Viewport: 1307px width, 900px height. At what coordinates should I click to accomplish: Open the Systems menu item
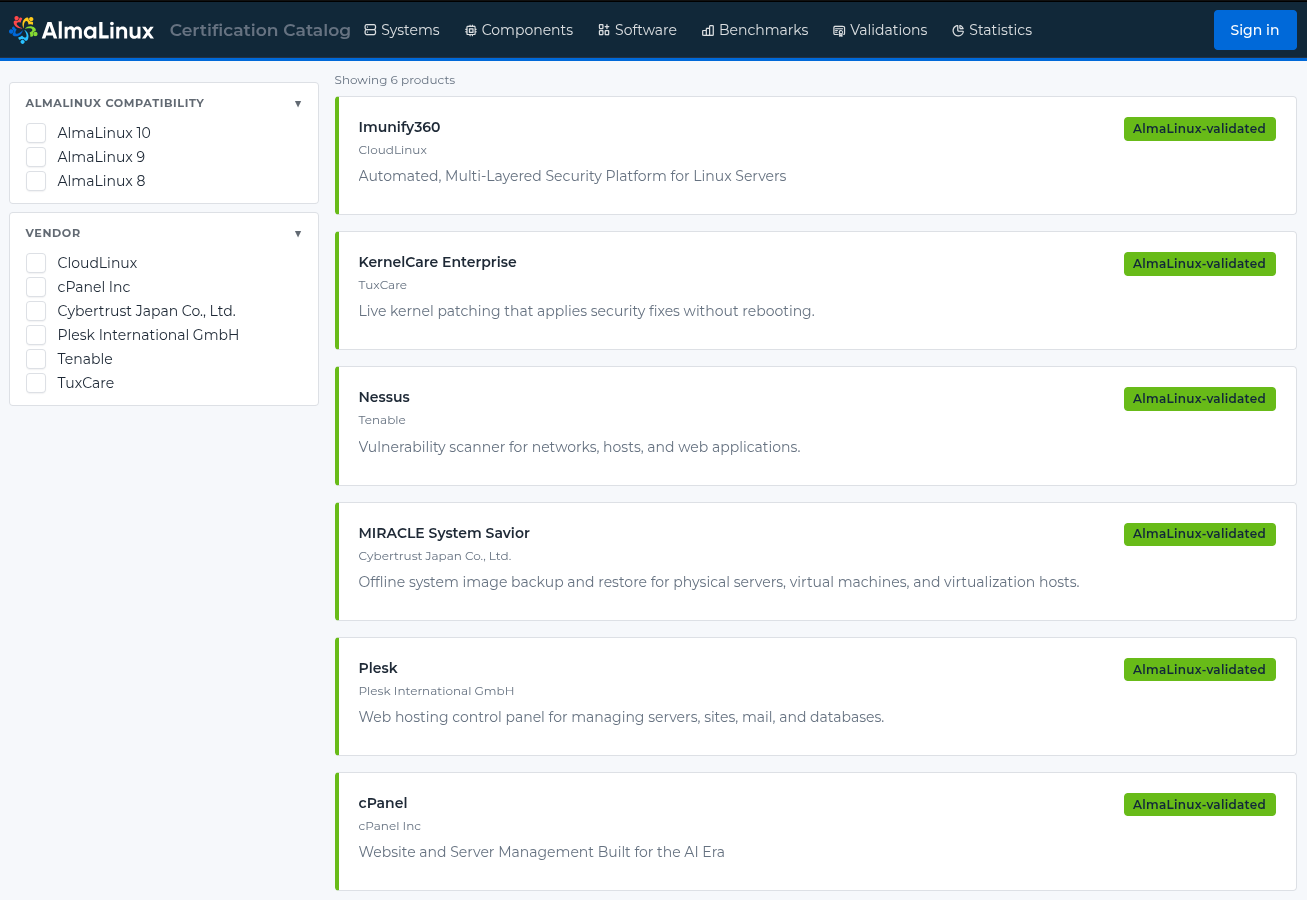pos(402,30)
